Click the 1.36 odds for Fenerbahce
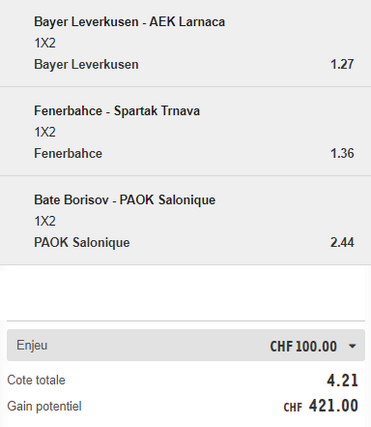 point(342,153)
